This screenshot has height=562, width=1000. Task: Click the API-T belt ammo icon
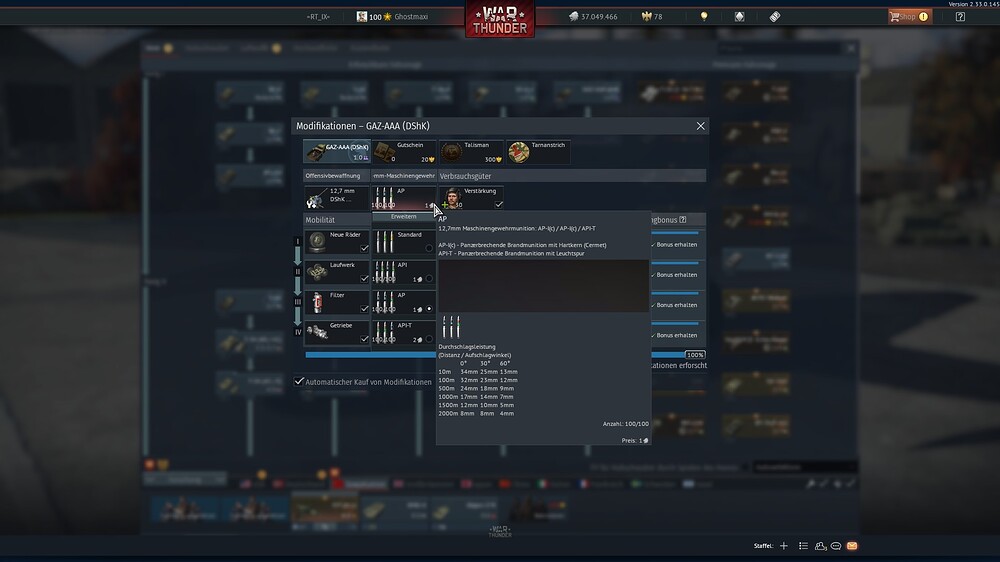(x=385, y=332)
